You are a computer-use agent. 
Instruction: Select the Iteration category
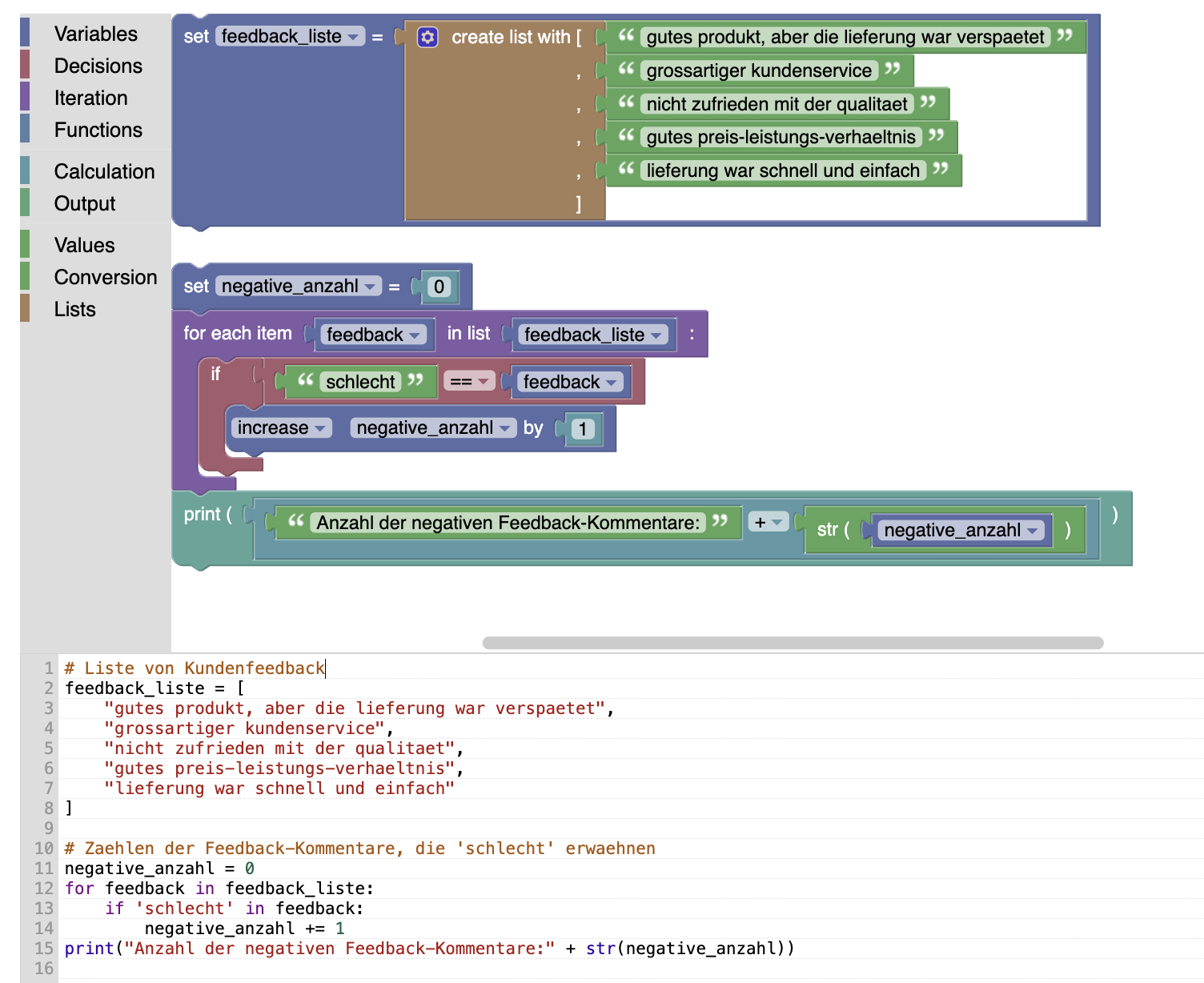[90, 98]
